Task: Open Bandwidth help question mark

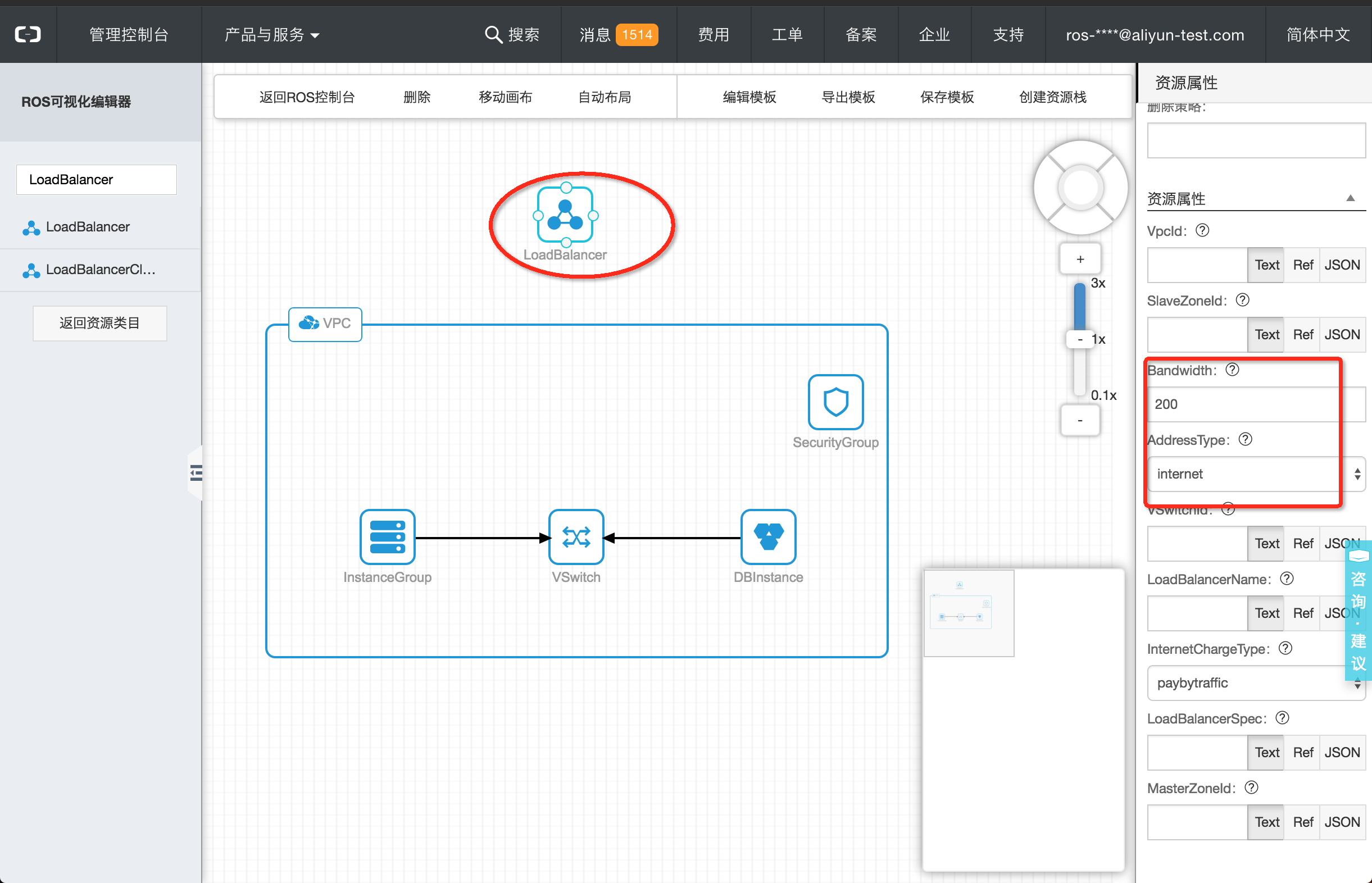Action: pos(1232,370)
